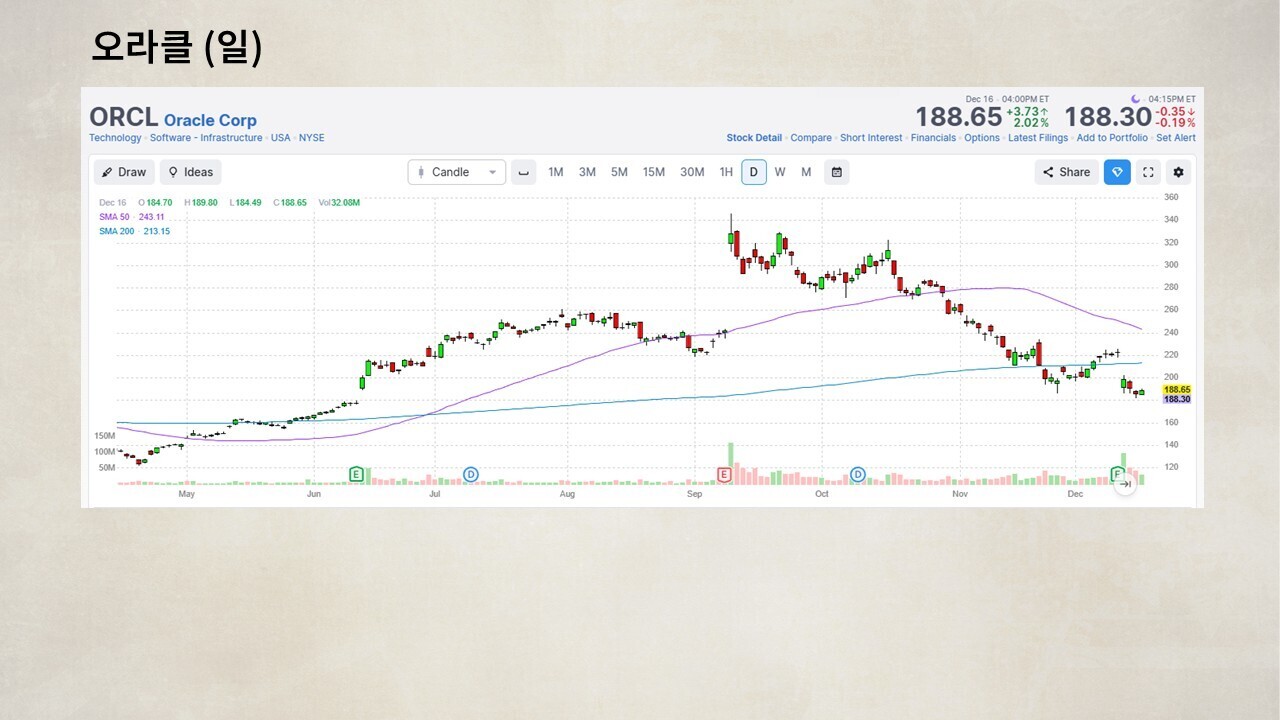The height and width of the screenshot is (720, 1280).
Task: Click the 오라클 (일) slide title
Action: [177, 48]
